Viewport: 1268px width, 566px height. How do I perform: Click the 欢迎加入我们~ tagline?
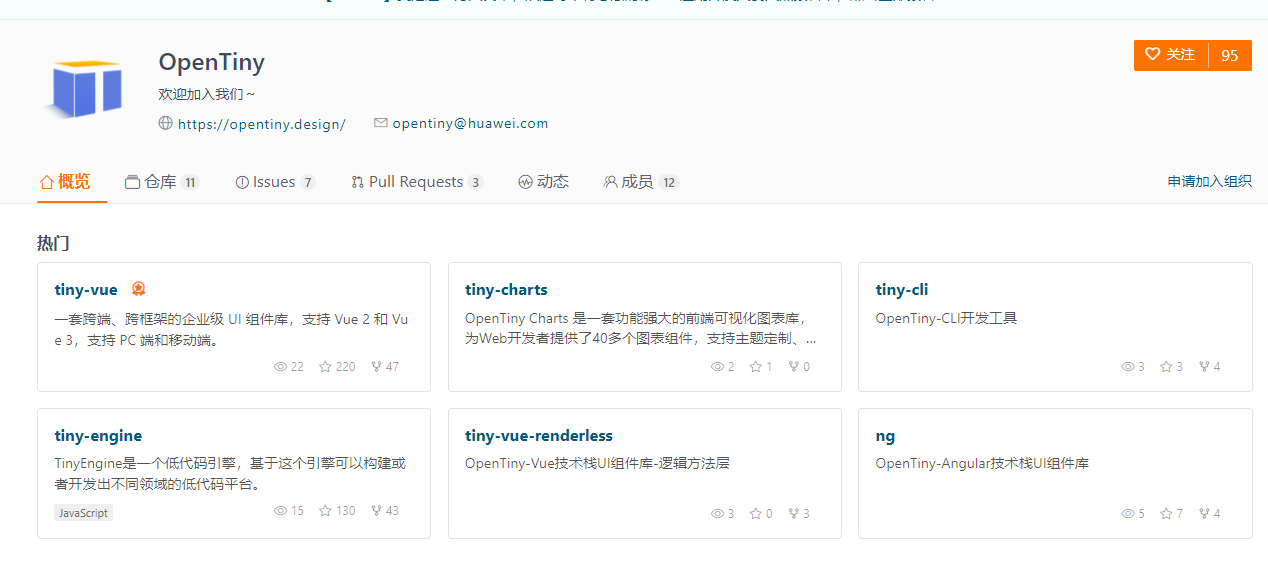[207, 95]
